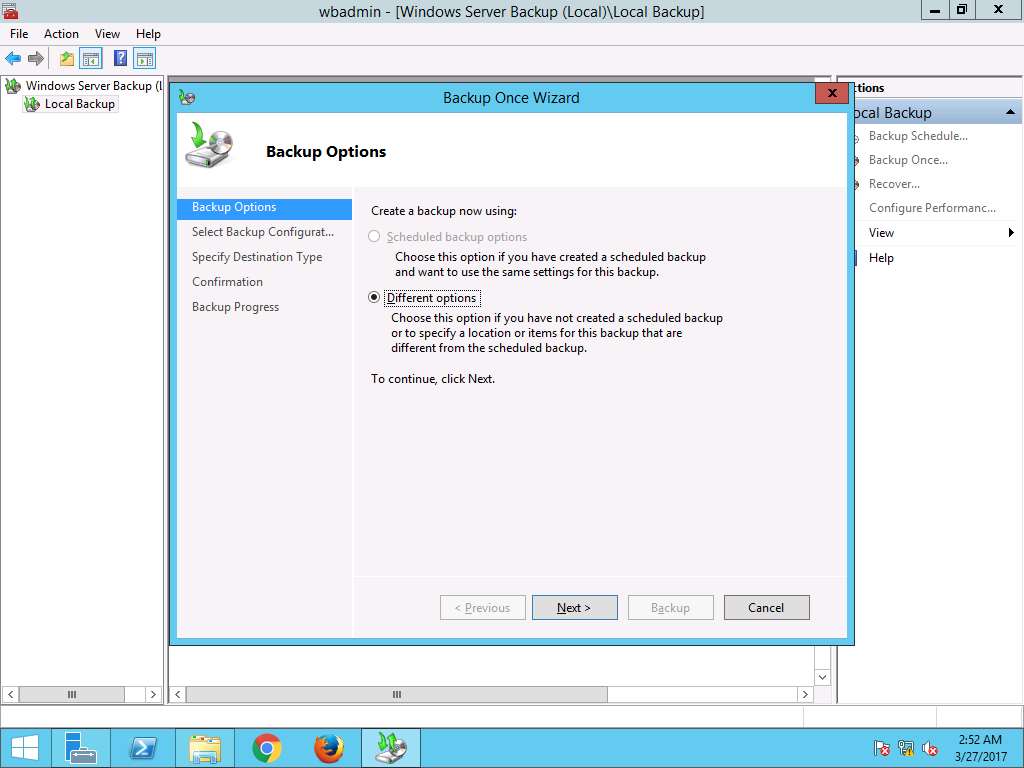Click the Confirmation wizard step
Image resolution: width=1024 pixels, height=768 pixels.
[x=227, y=281]
